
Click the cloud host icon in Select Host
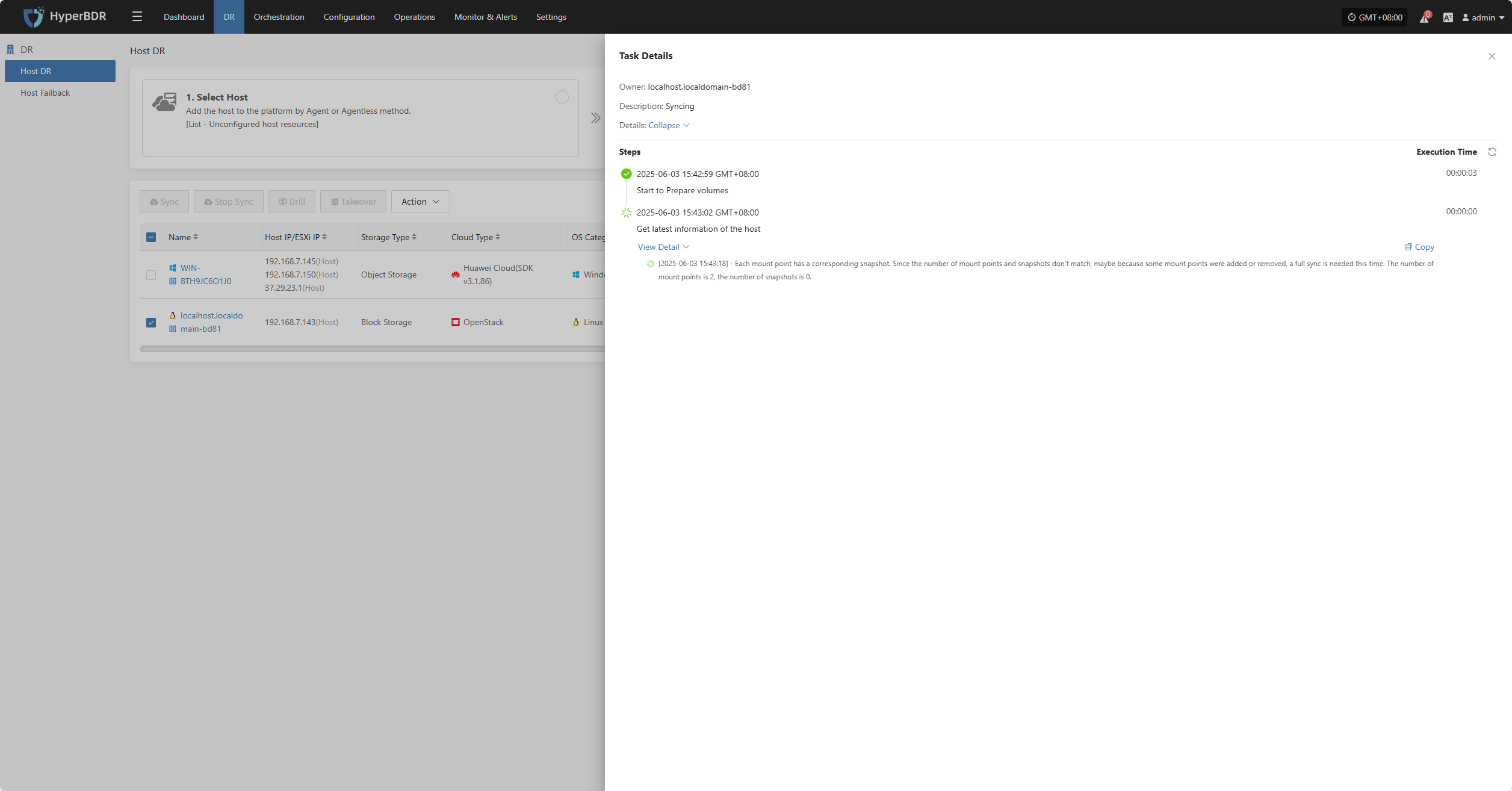coord(164,102)
